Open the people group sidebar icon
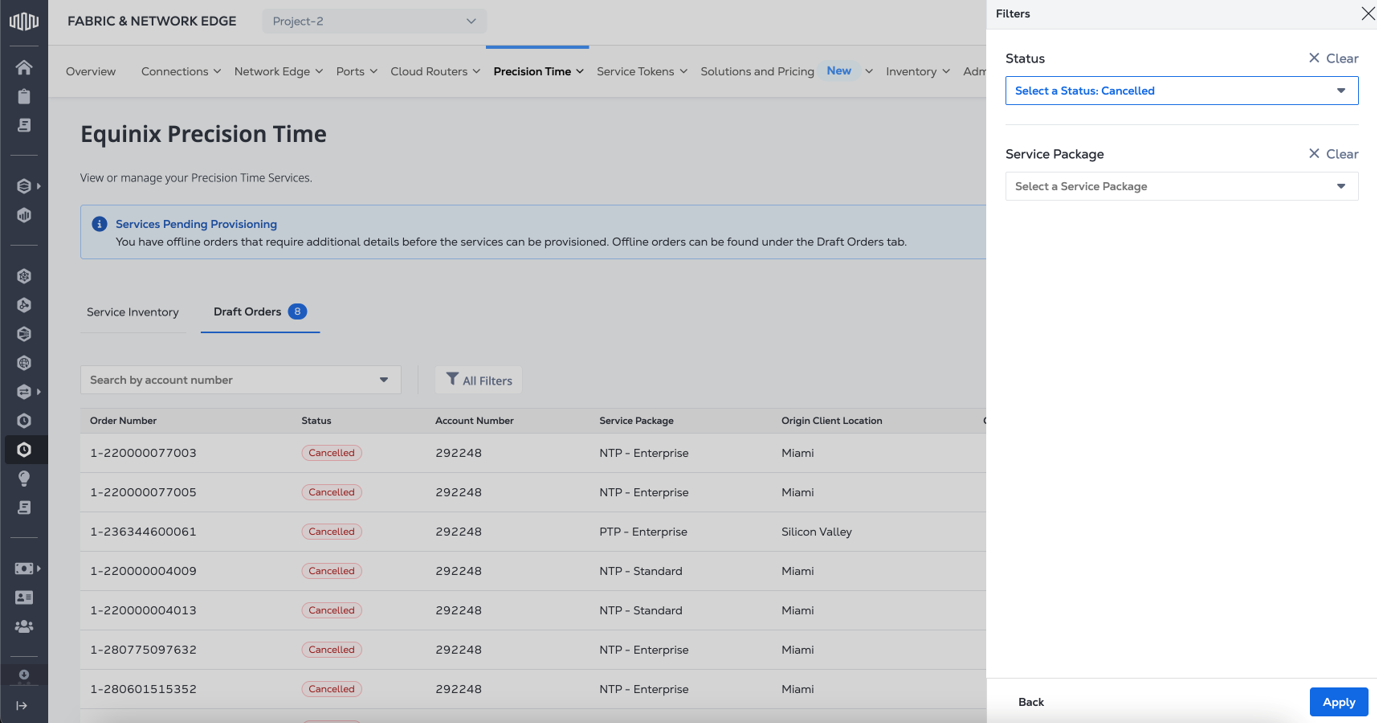 point(24,626)
